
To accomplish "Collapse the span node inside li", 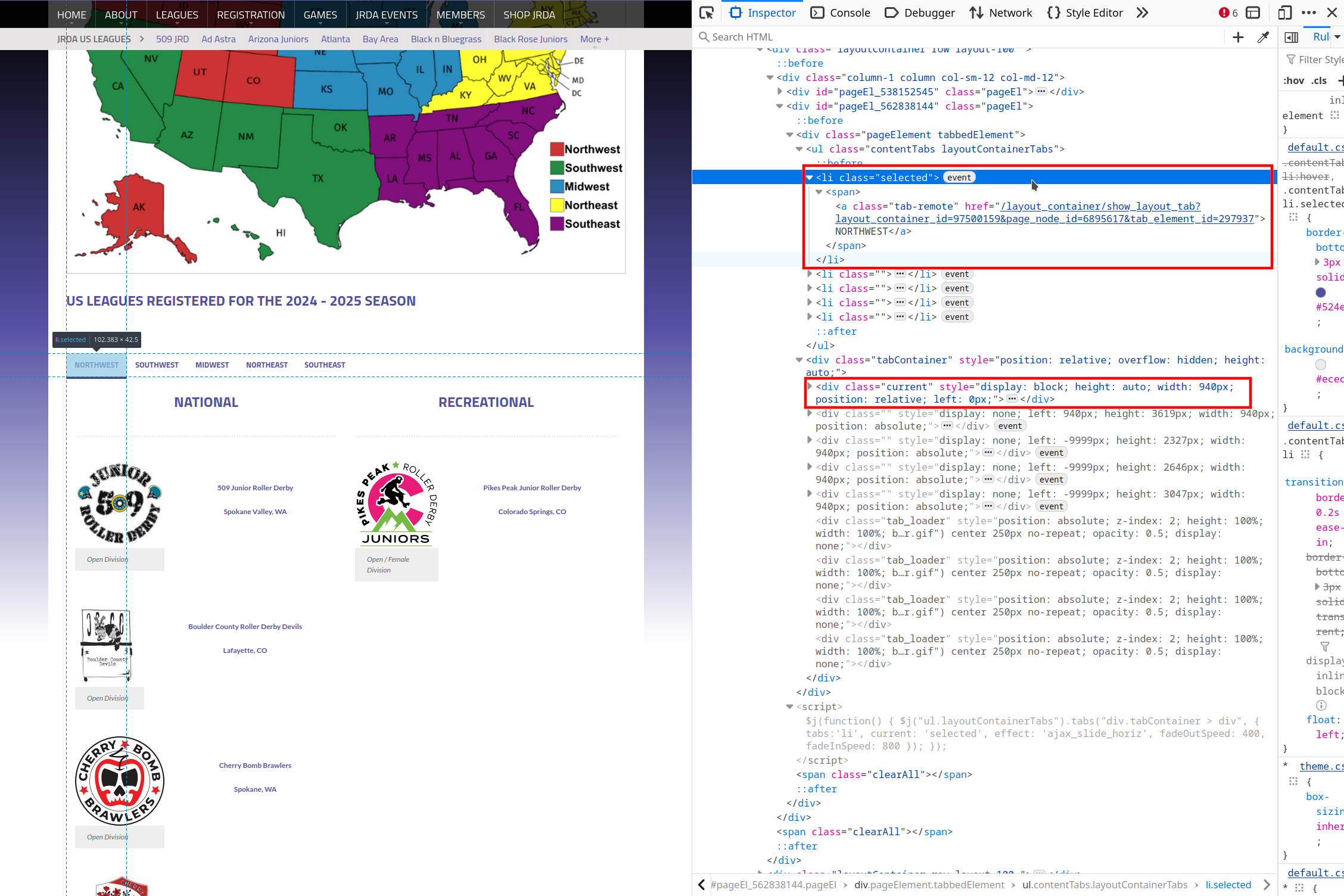I will pos(819,192).
